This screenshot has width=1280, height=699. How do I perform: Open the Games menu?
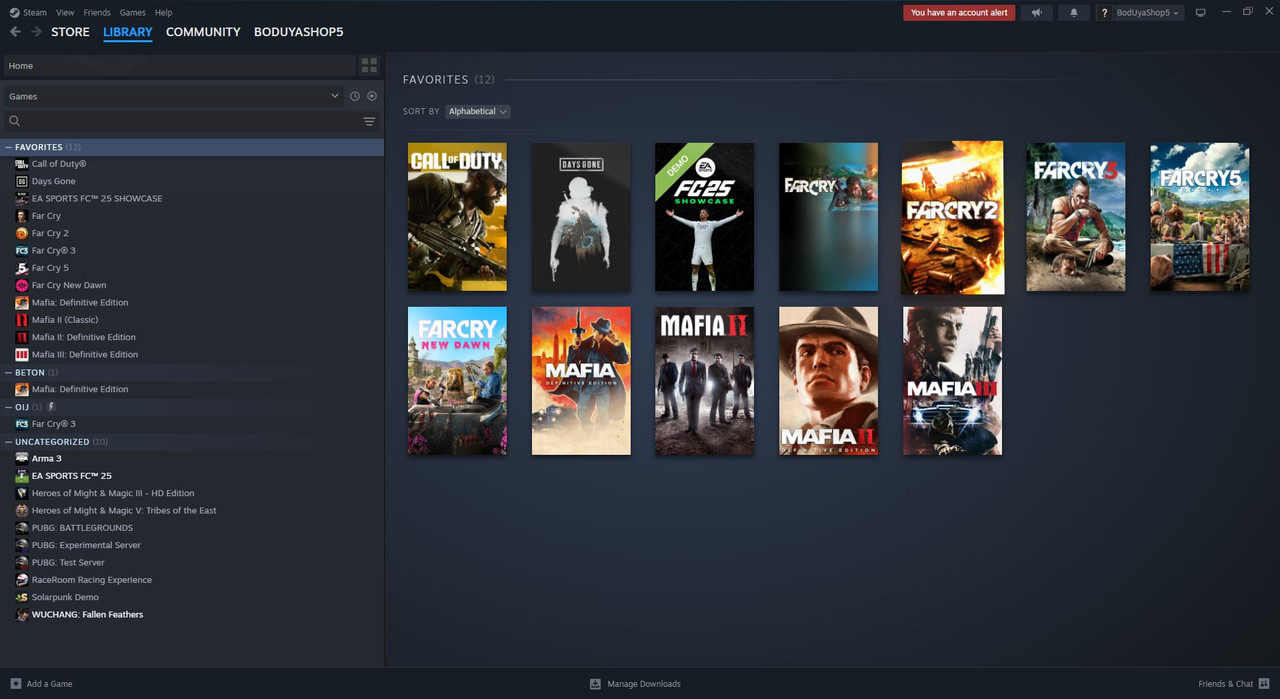tap(132, 13)
